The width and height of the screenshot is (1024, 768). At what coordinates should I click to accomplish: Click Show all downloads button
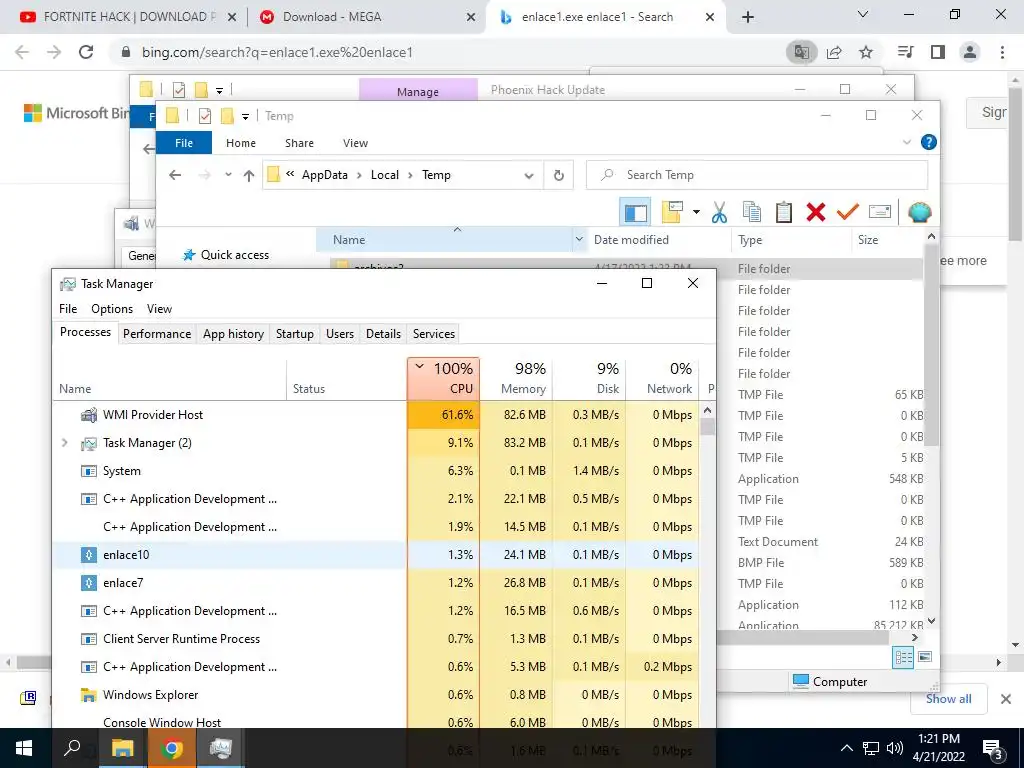tap(948, 699)
